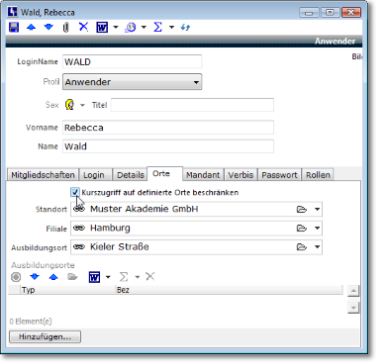The width and height of the screenshot is (376, 362).
Task: Click the blue X delete icon in top toolbar
Action: tap(83, 27)
